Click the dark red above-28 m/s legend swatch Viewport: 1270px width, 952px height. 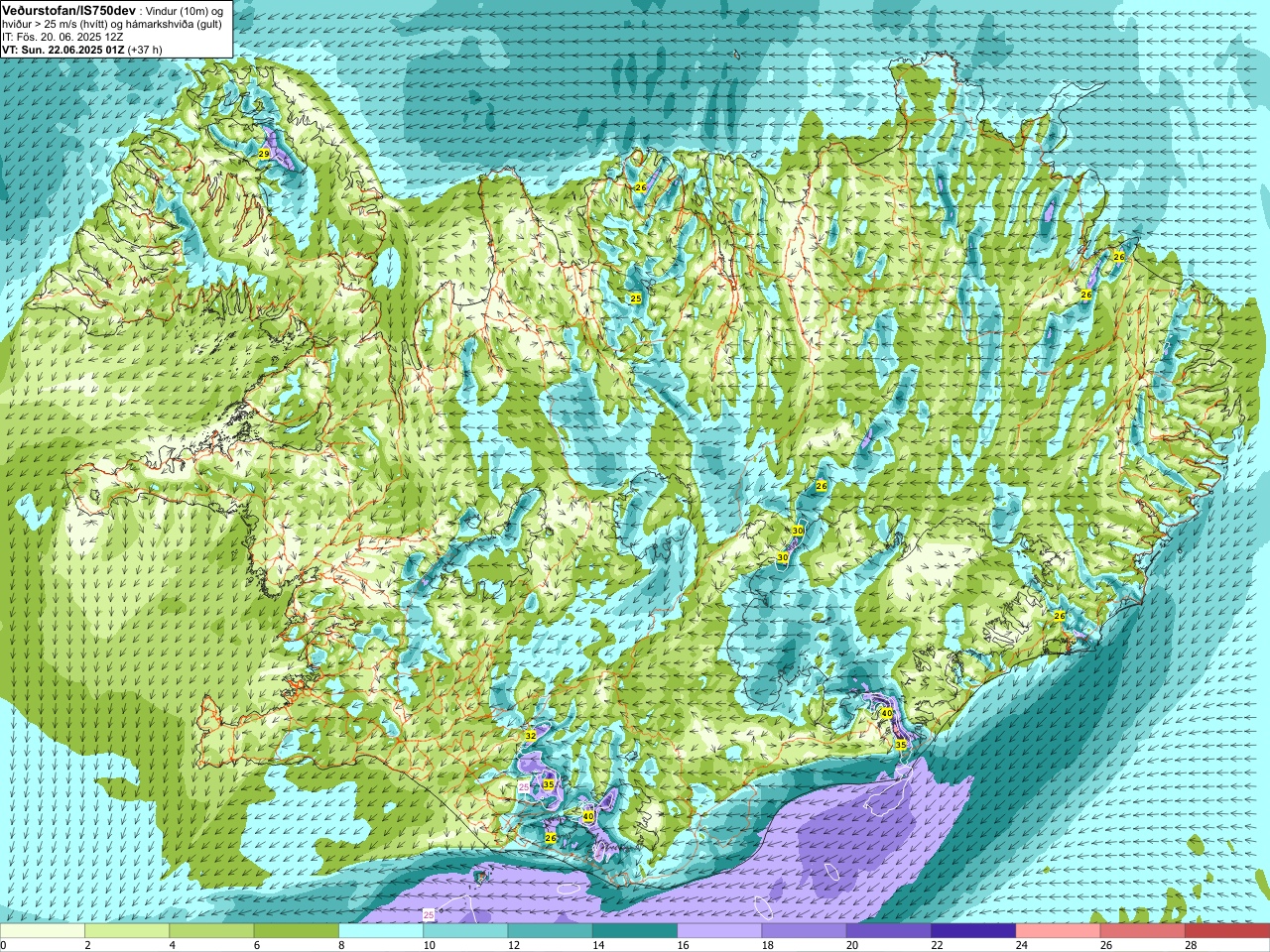(x=1227, y=931)
